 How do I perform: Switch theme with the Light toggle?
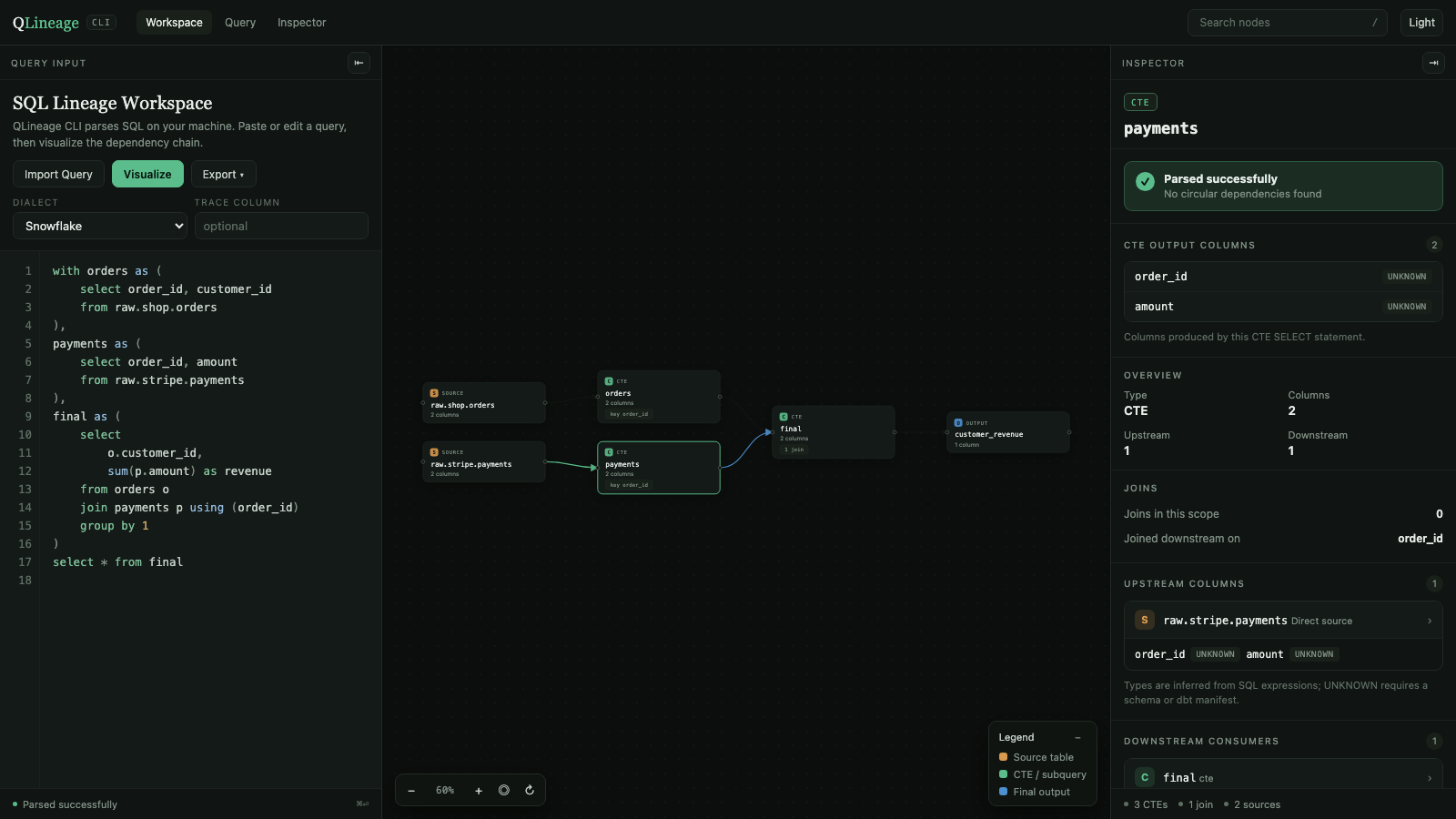[1421, 23]
